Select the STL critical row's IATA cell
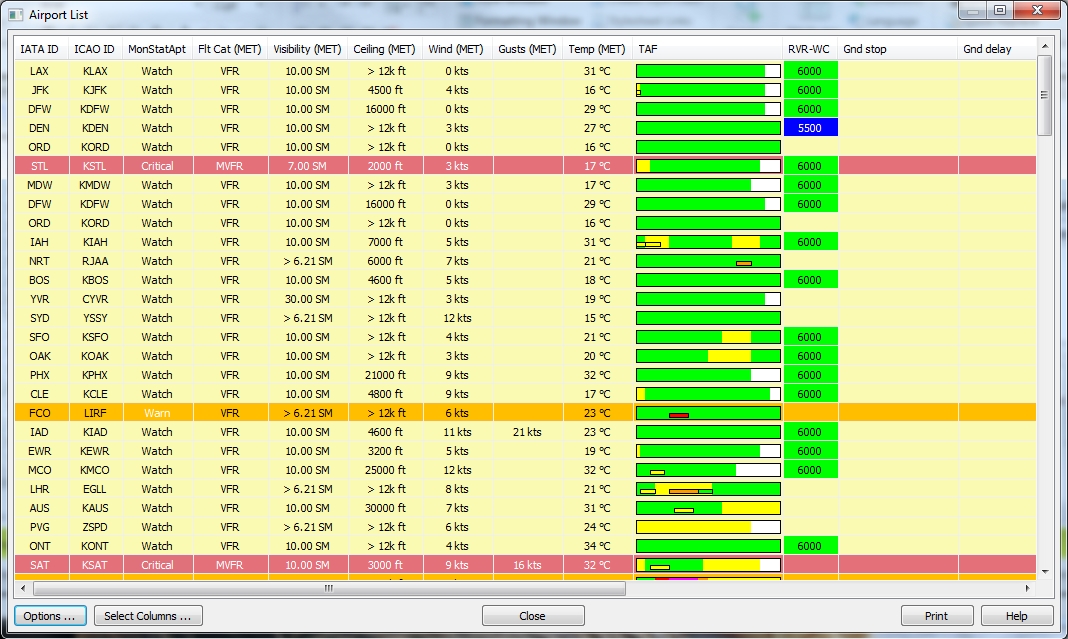This screenshot has width=1068, height=639. (x=40, y=166)
